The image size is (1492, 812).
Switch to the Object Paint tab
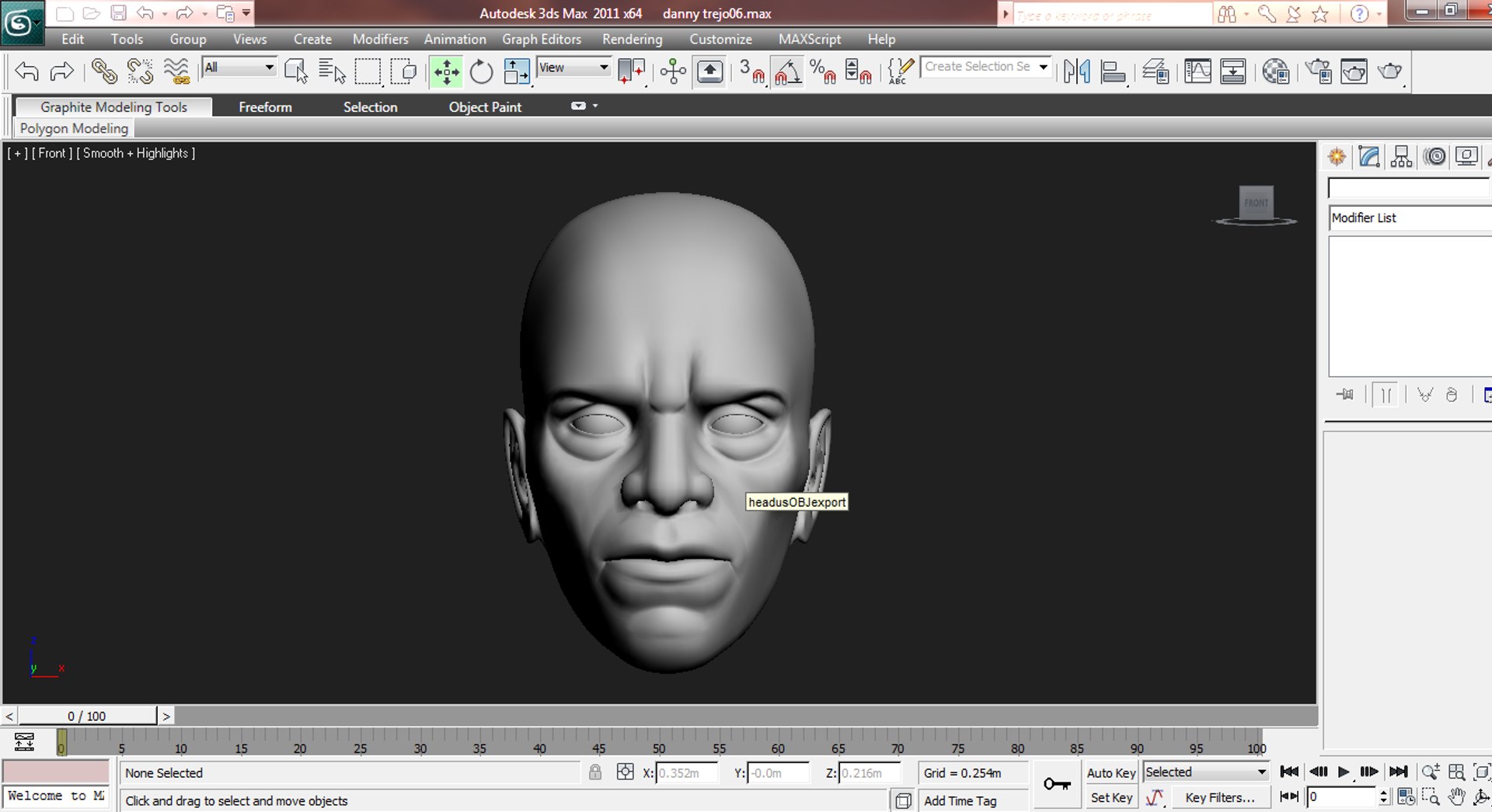point(485,107)
